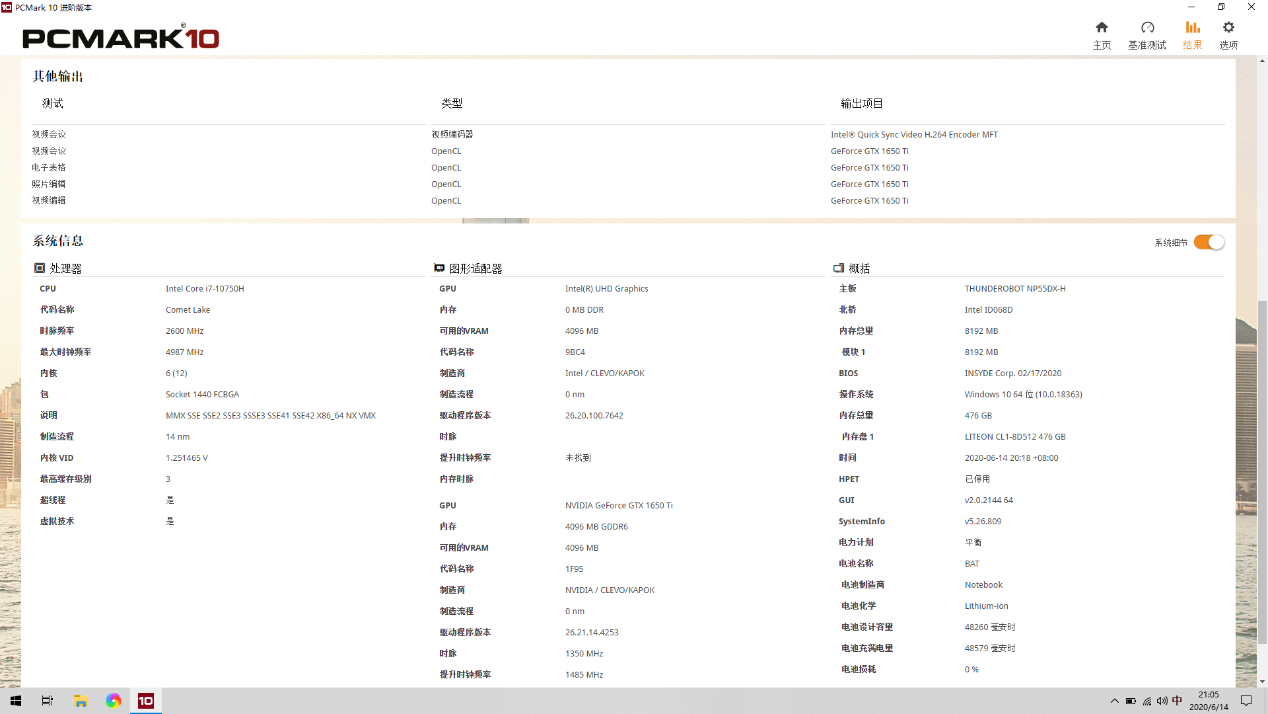
Task: Select the driver version 26.20.100.7642
Action: click(594, 415)
